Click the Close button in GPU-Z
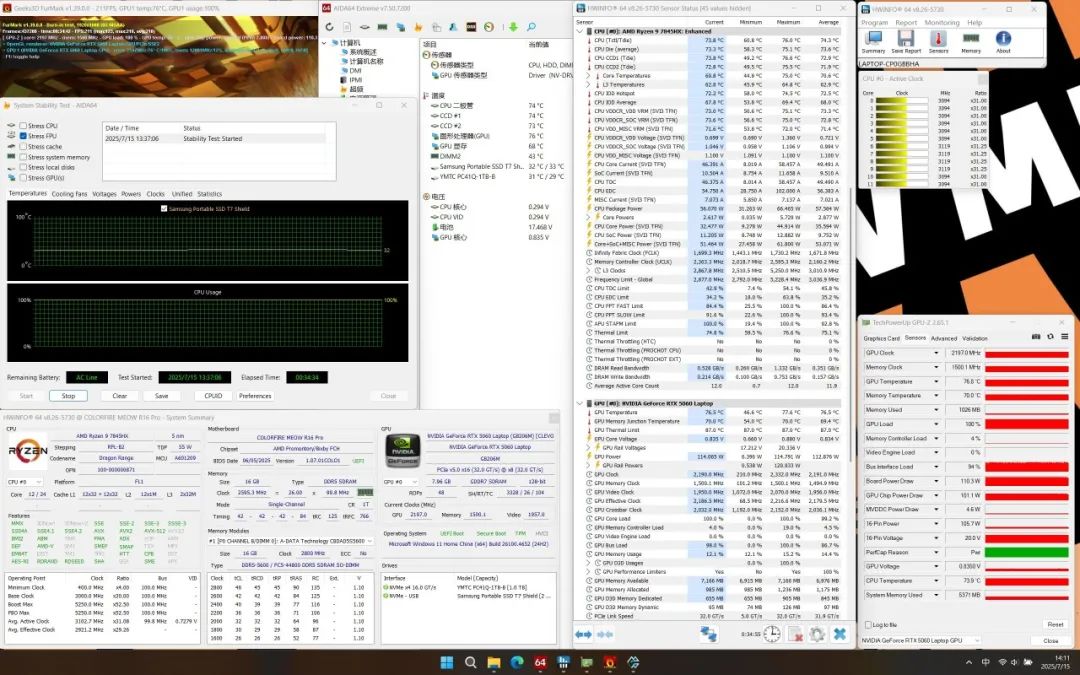Screen dimensions: 1080x675 [x=1051, y=641]
